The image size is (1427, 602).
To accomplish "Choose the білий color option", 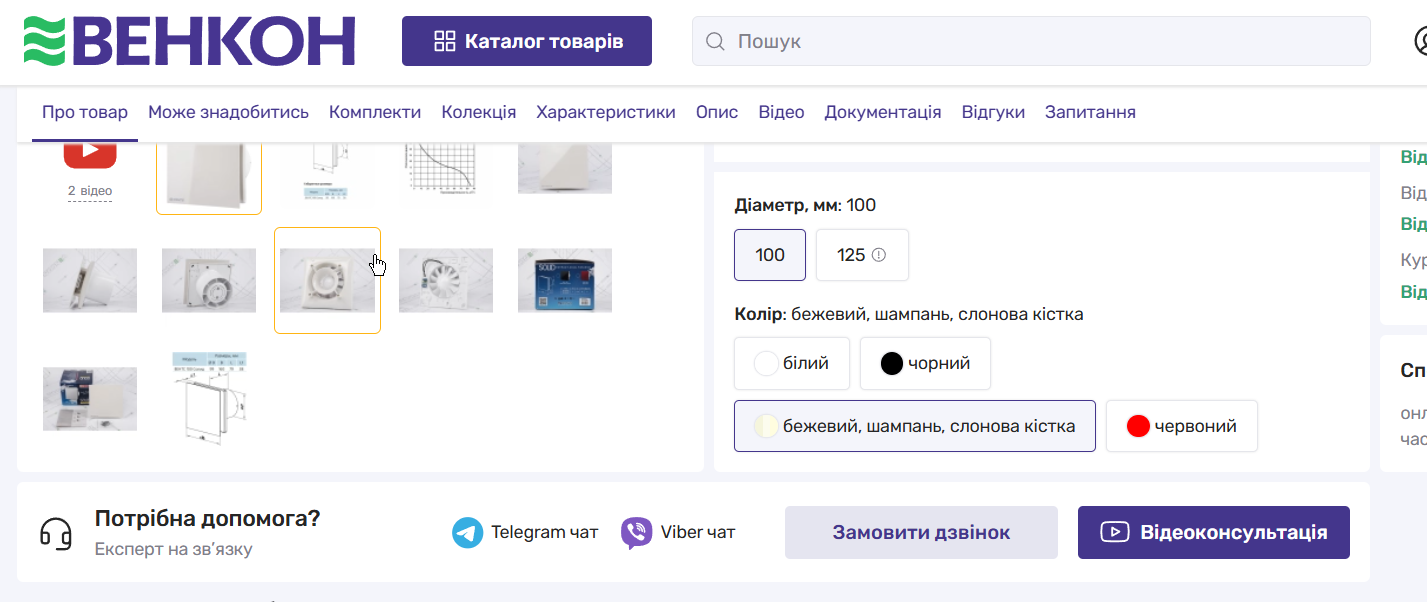I will point(792,363).
